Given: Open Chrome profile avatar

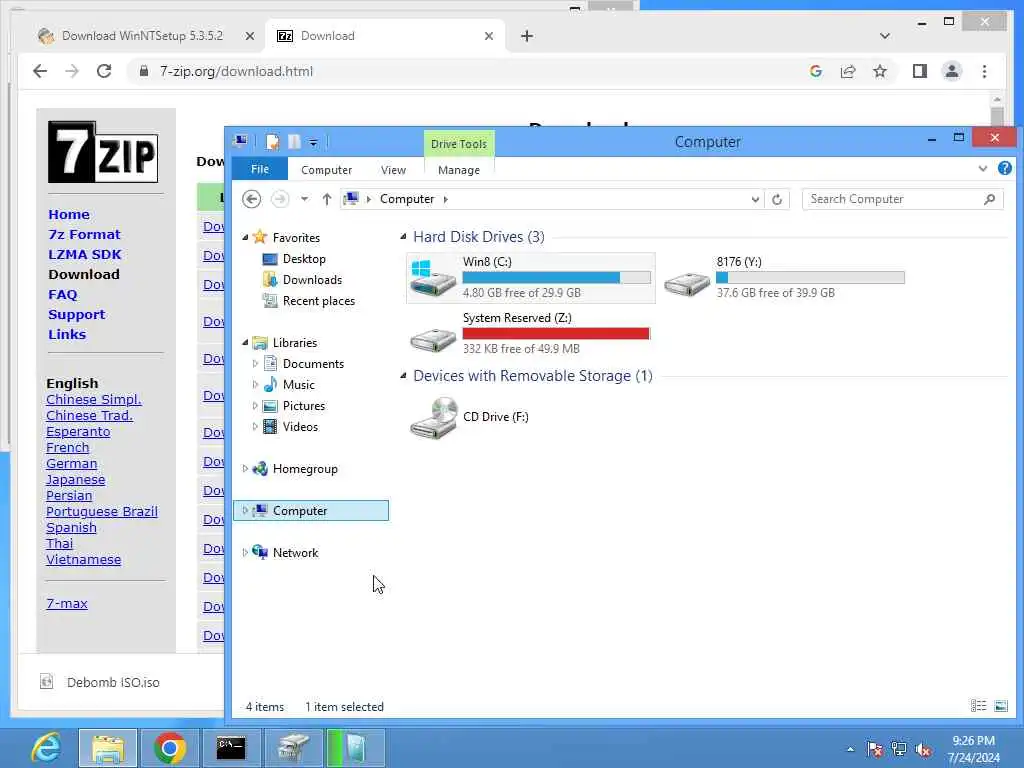Looking at the screenshot, I should (952, 71).
